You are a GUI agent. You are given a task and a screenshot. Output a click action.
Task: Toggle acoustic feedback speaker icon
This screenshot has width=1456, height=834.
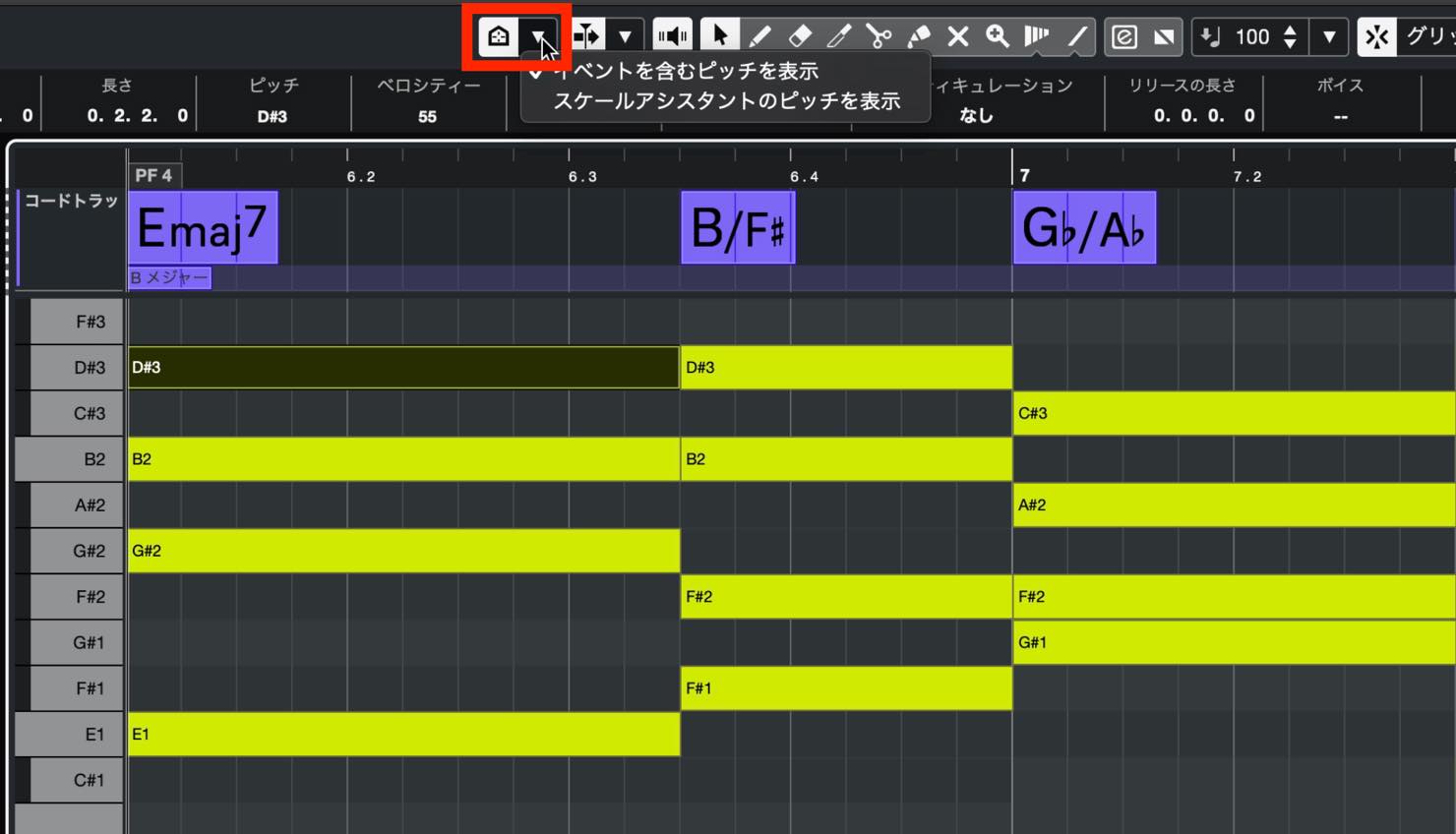[x=673, y=37]
